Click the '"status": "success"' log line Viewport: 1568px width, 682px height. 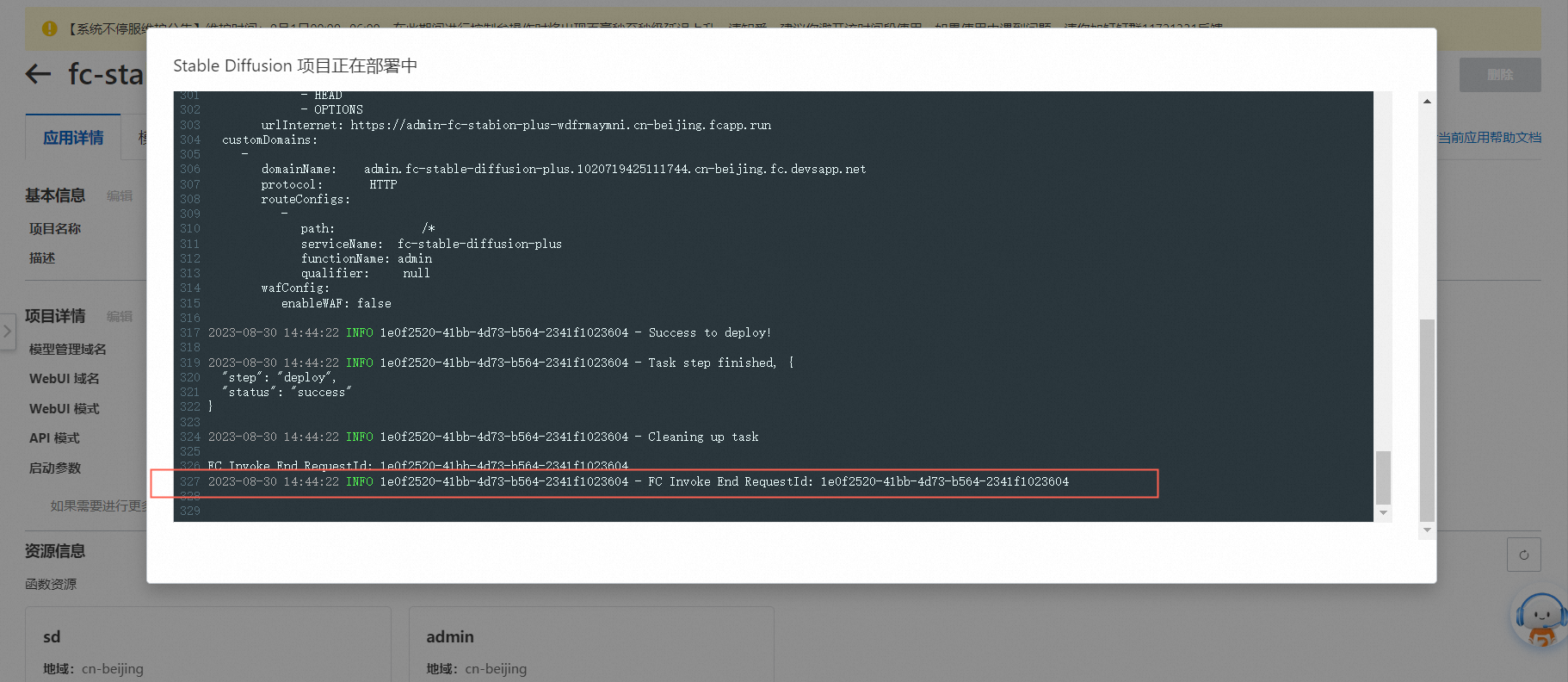tap(287, 393)
